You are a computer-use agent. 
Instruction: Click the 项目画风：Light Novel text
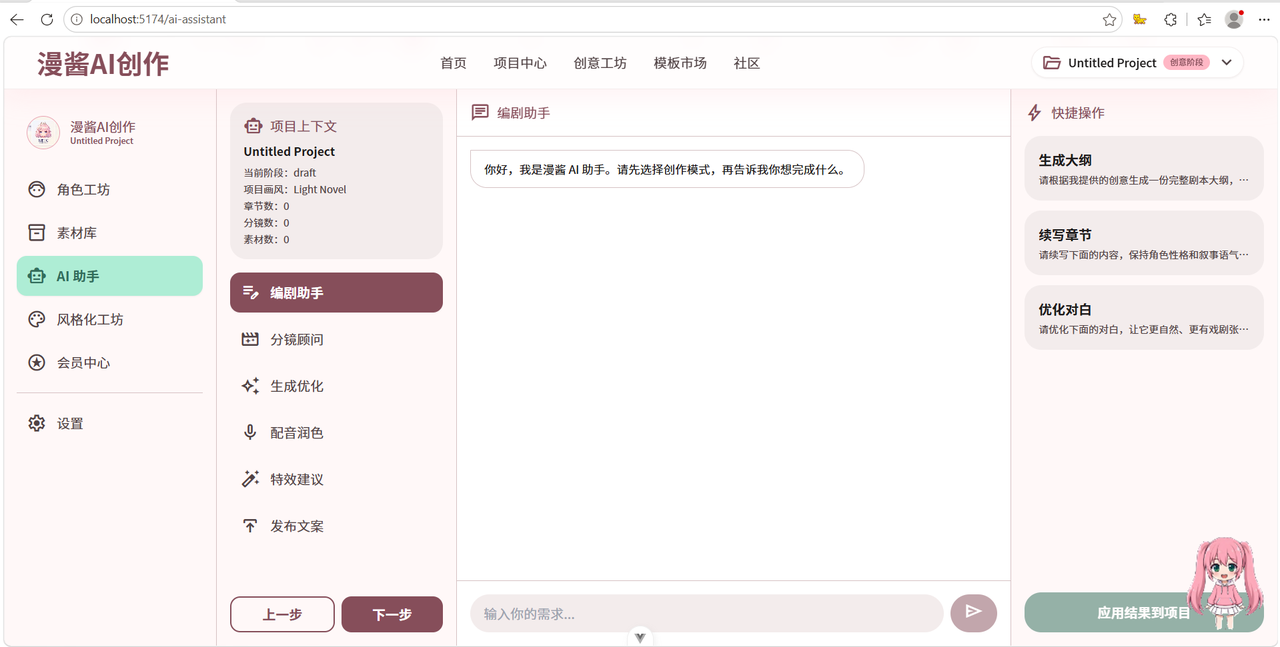point(295,189)
